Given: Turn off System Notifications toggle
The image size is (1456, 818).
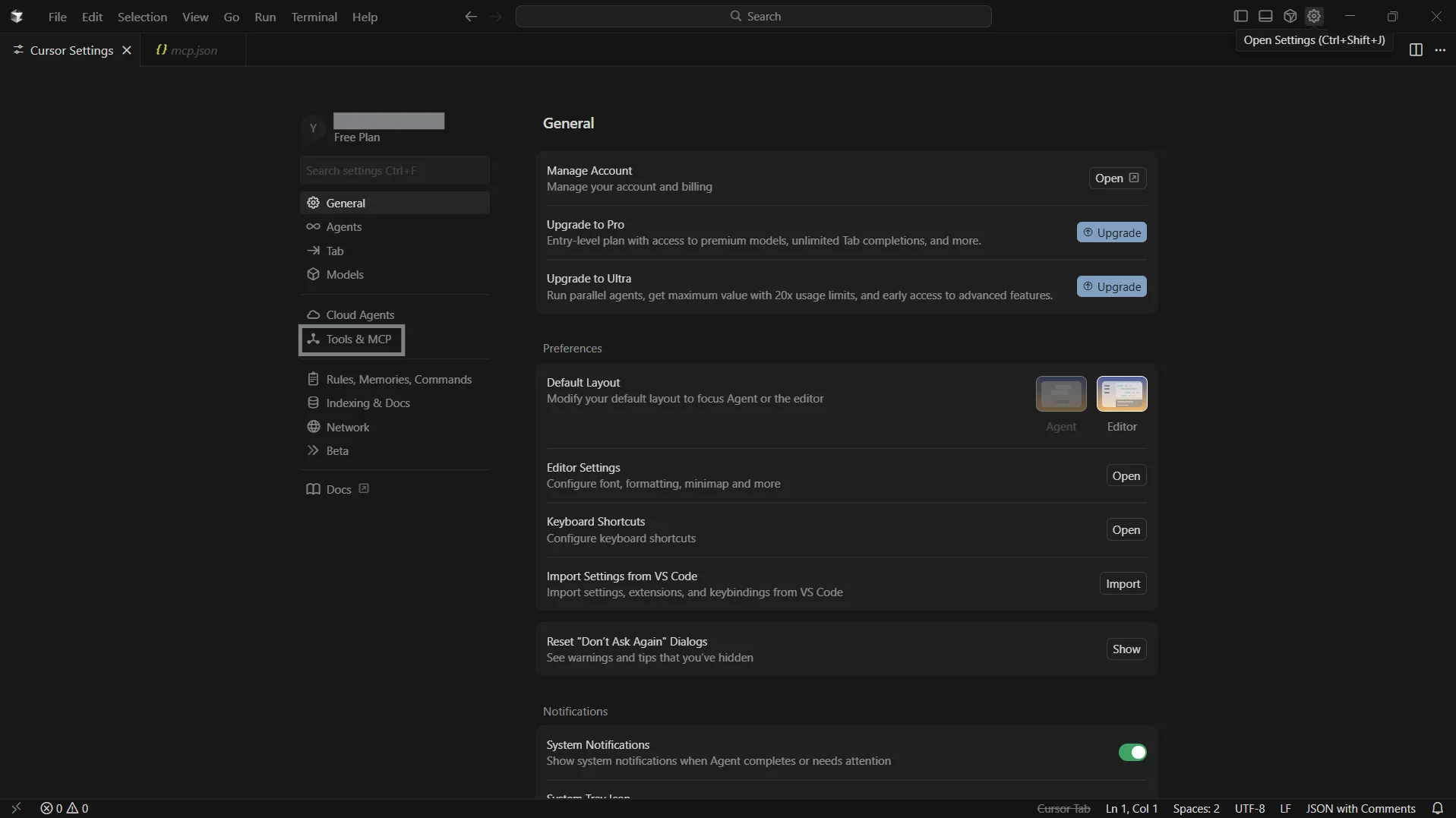Looking at the screenshot, I should coord(1132,753).
